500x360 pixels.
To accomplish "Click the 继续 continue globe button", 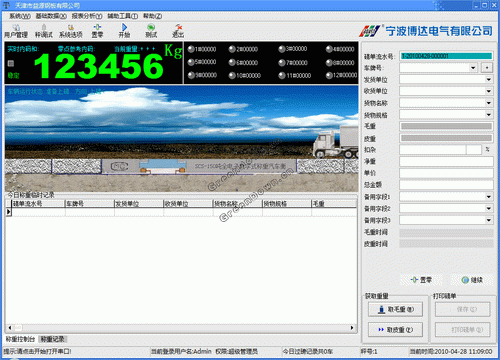I will coord(472,280).
